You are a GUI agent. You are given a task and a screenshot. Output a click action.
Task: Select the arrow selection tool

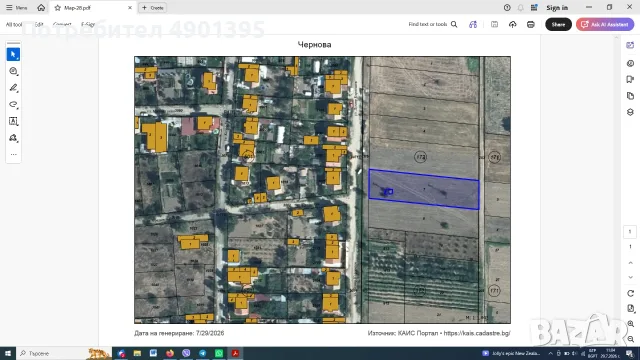(13, 54)
